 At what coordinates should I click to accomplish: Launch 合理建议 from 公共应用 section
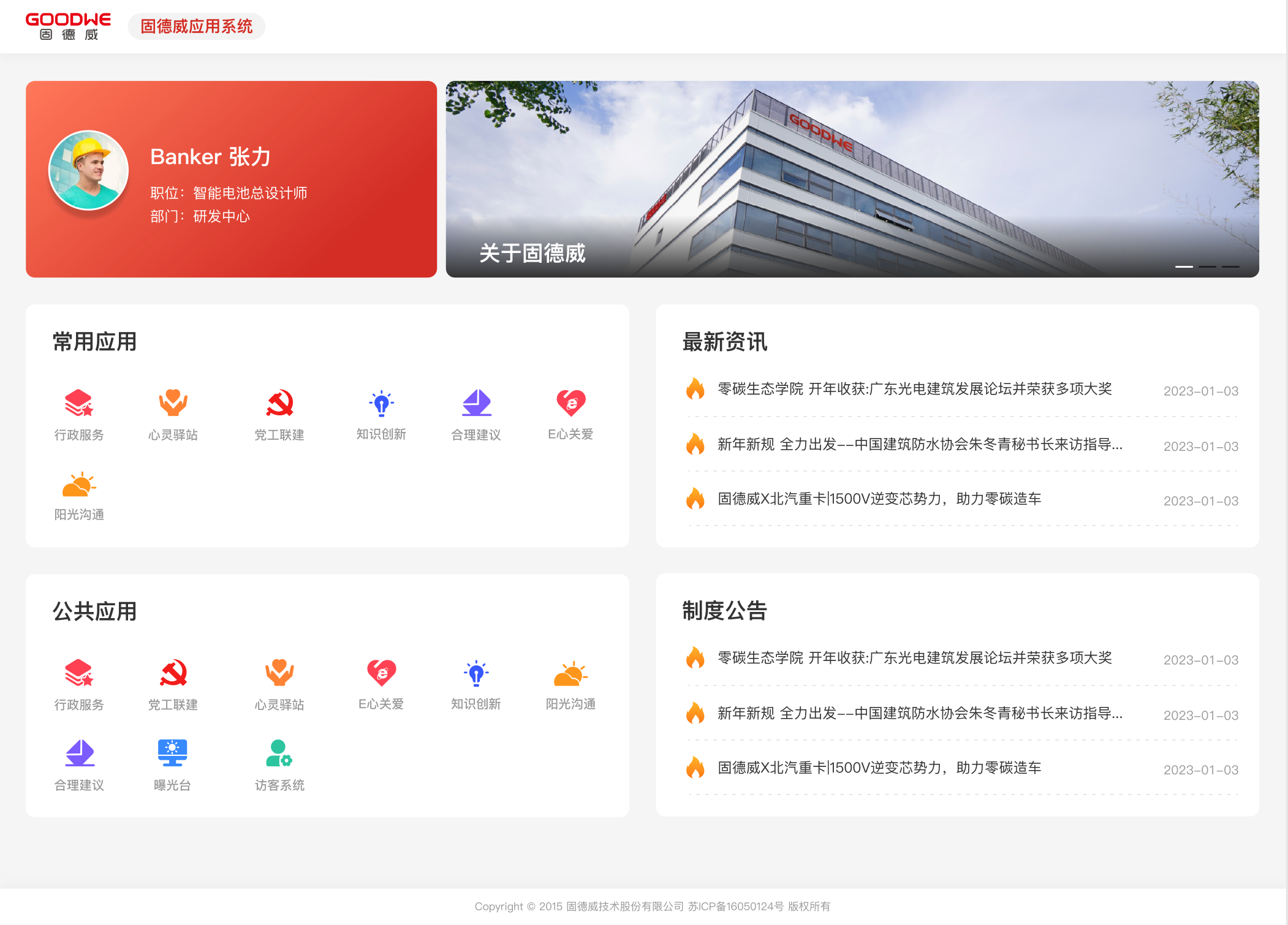(x=79, y=765)
